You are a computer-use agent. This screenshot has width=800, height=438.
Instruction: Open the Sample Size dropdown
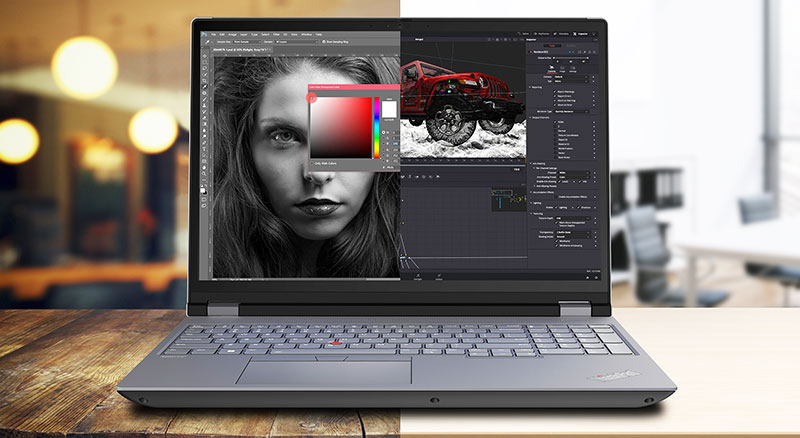click(x=247, y=42)
